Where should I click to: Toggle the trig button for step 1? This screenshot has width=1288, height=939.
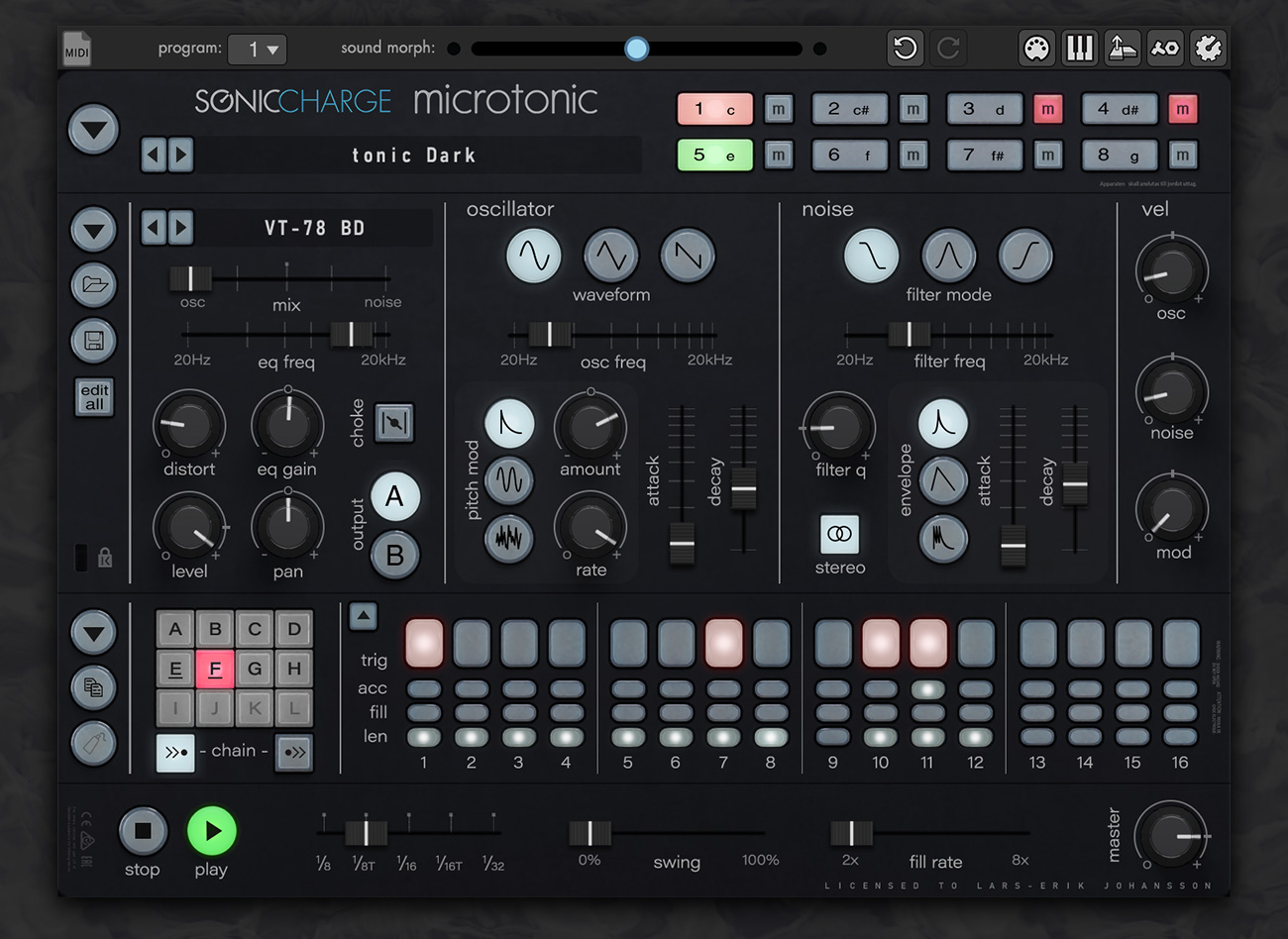tap(424, 642)
